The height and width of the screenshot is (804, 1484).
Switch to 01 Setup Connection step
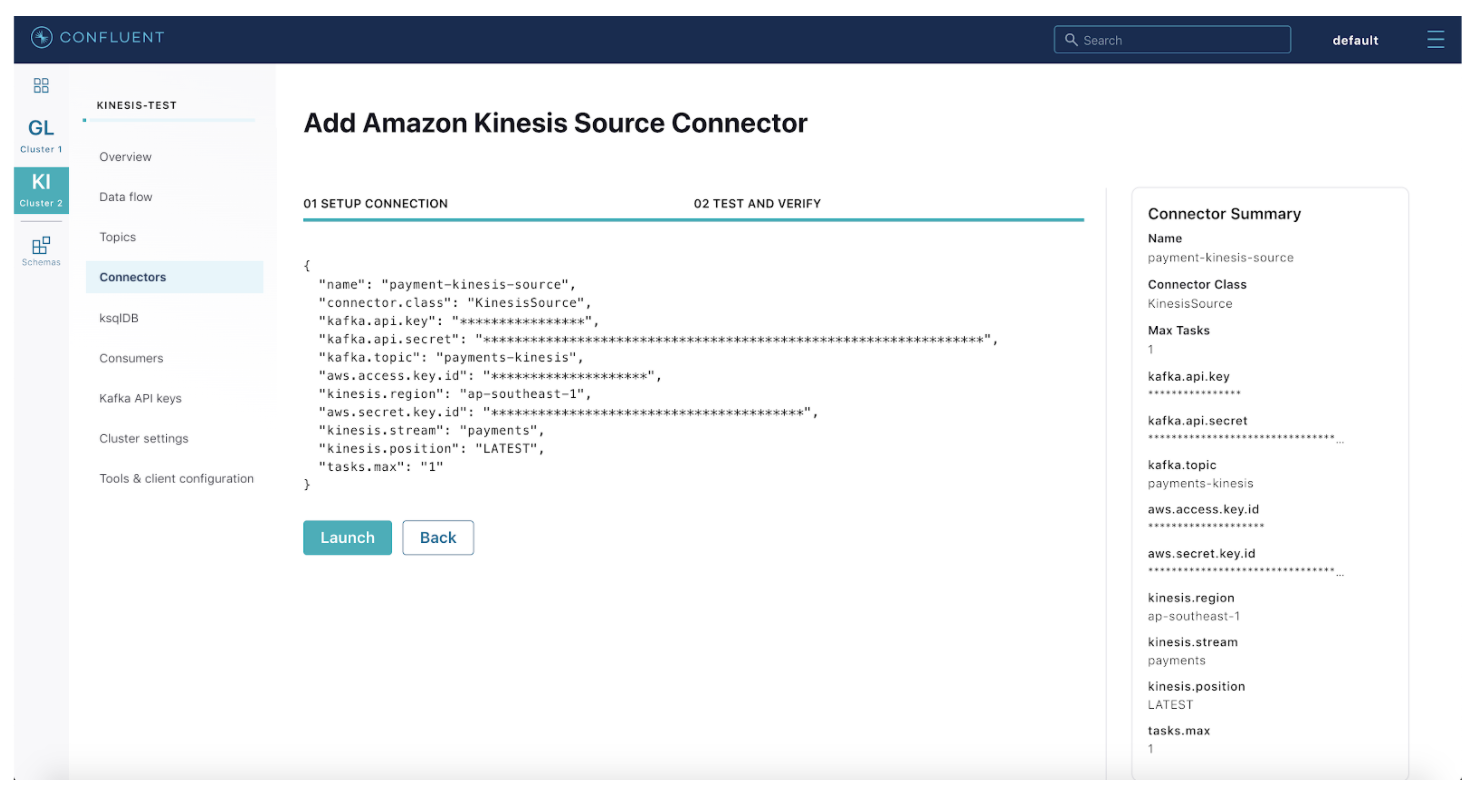[375, 203]
